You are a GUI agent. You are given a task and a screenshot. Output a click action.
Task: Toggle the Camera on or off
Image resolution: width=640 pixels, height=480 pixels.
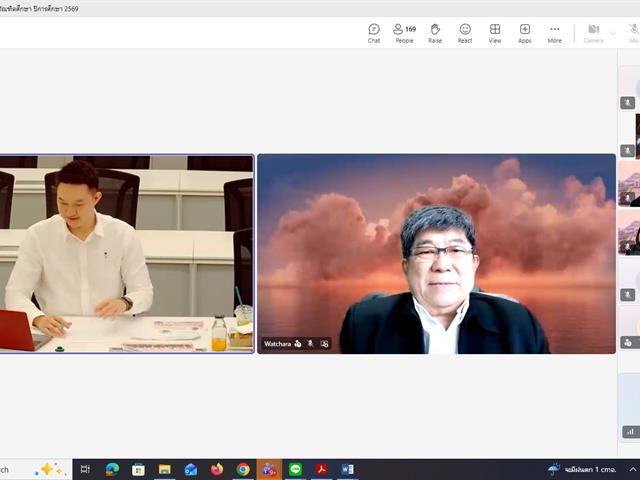(593, 33)
